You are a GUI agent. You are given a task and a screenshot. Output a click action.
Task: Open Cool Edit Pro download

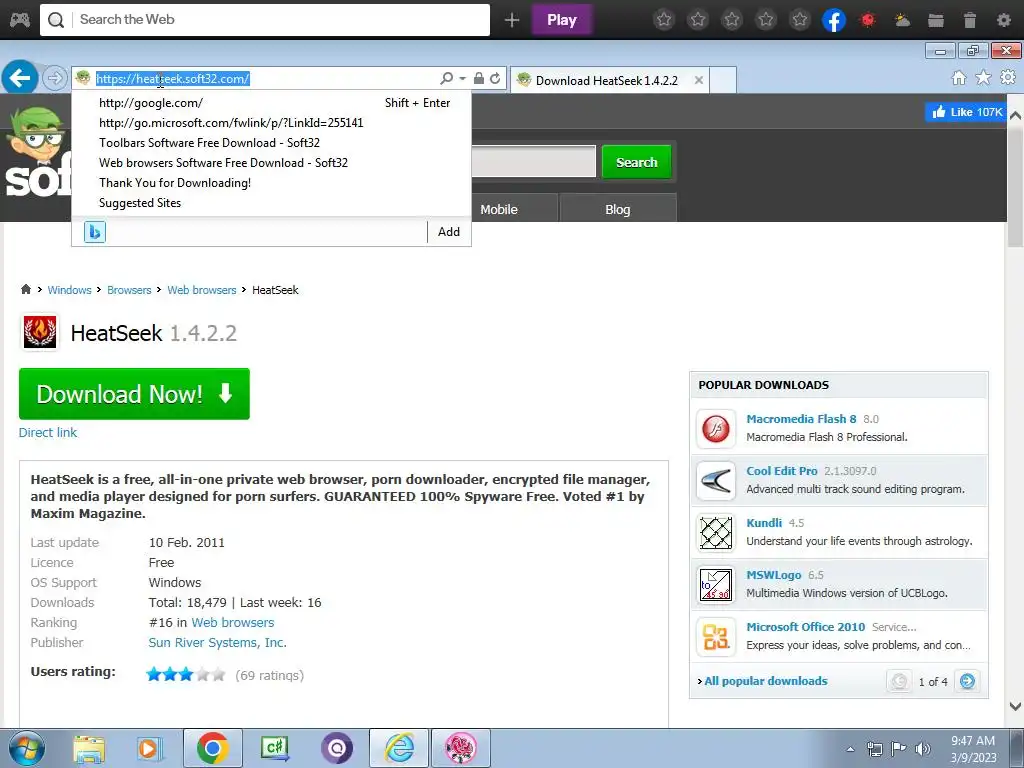coord(782,471)
